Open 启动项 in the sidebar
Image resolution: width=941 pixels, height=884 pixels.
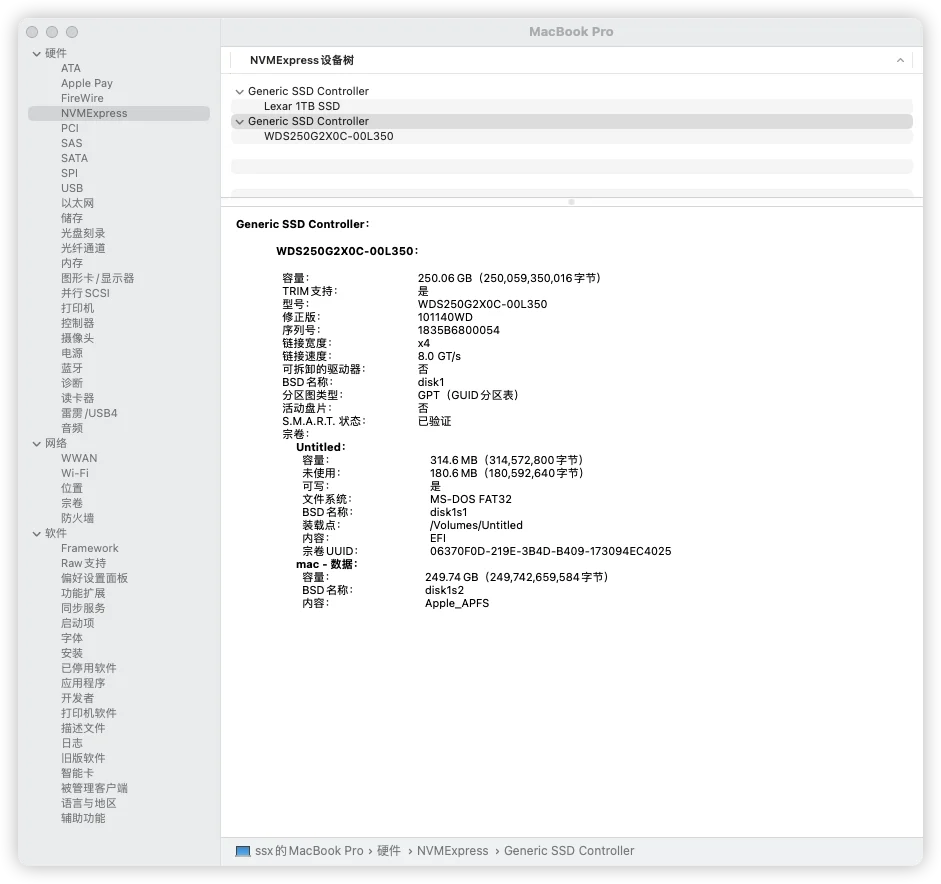point(77,624)
